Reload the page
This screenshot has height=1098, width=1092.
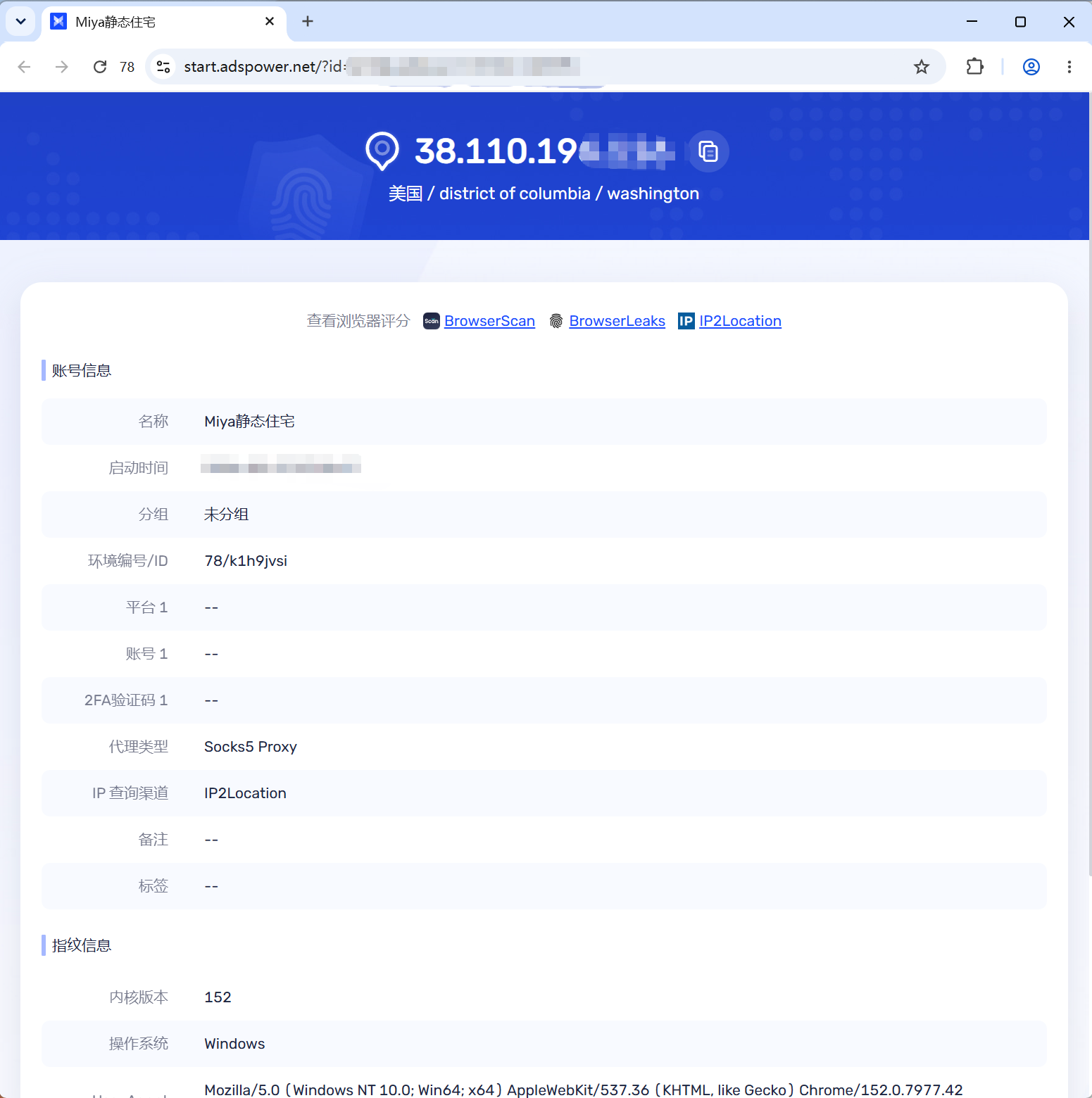pyautogui.click(x=100, y=67)
